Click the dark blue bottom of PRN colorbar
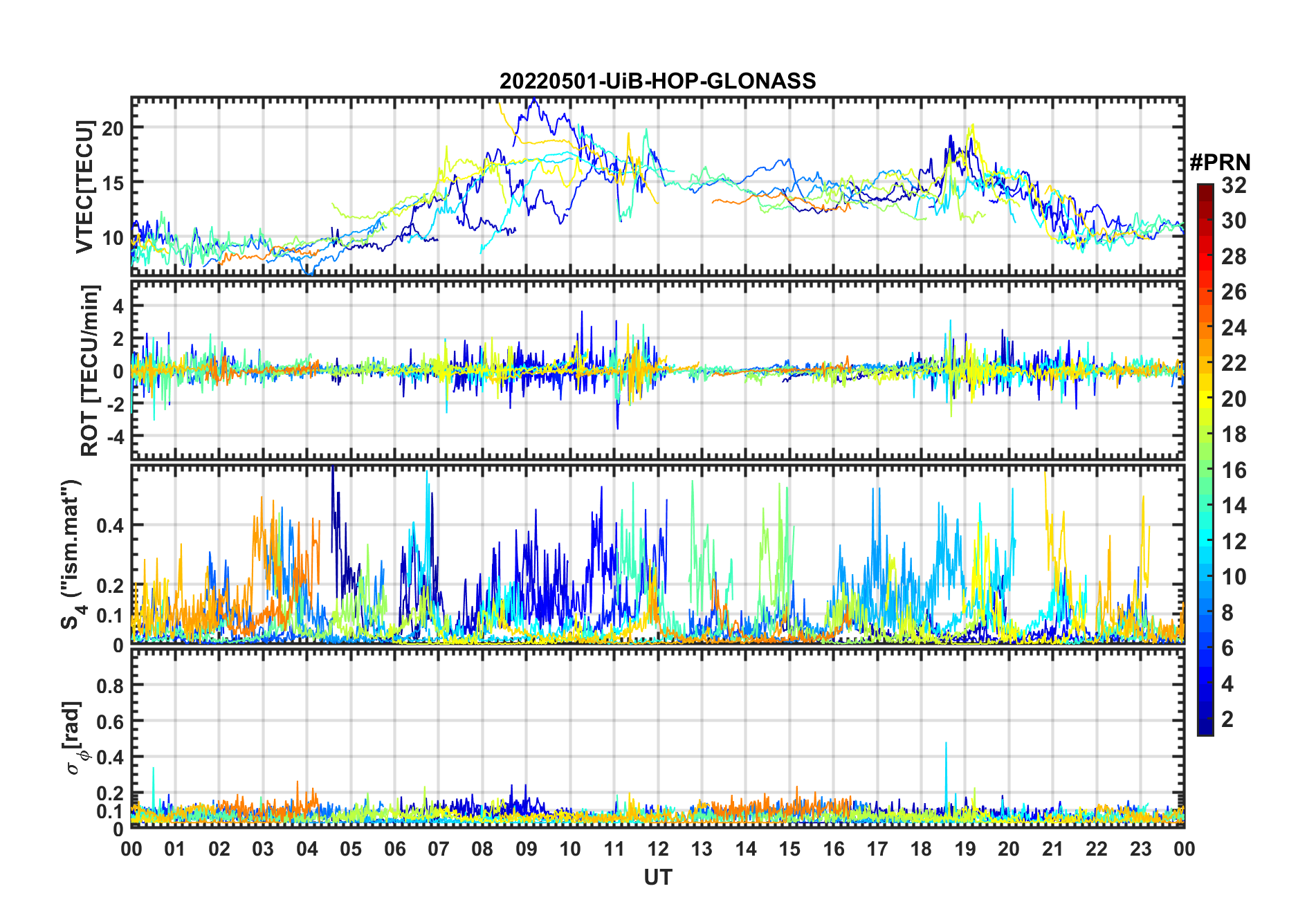Screen dimensions: 1316x920 click(x=1205, y=726)
